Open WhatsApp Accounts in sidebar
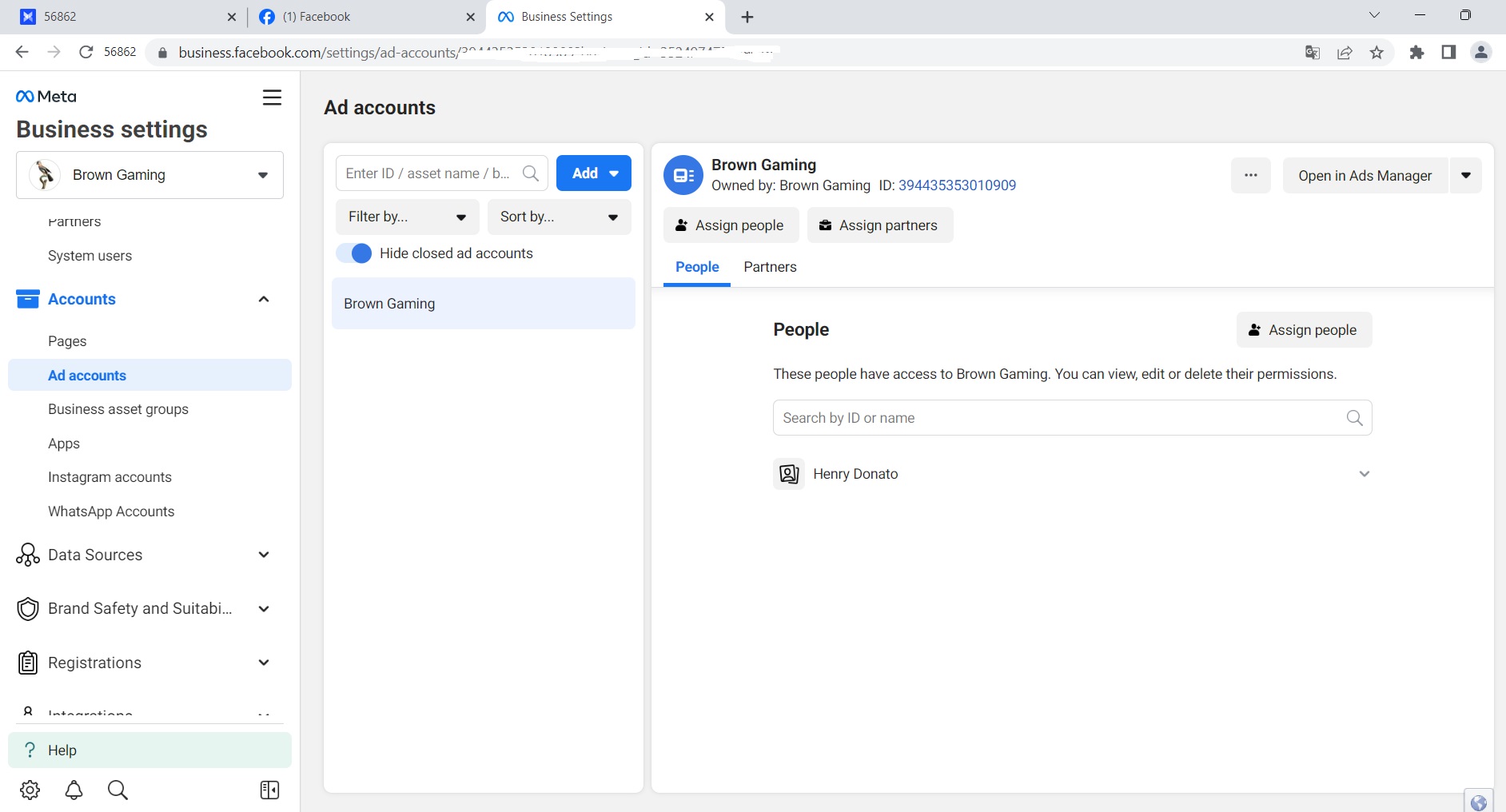The width and height of the screenshot is (1506, 812). tap(111, 511)
